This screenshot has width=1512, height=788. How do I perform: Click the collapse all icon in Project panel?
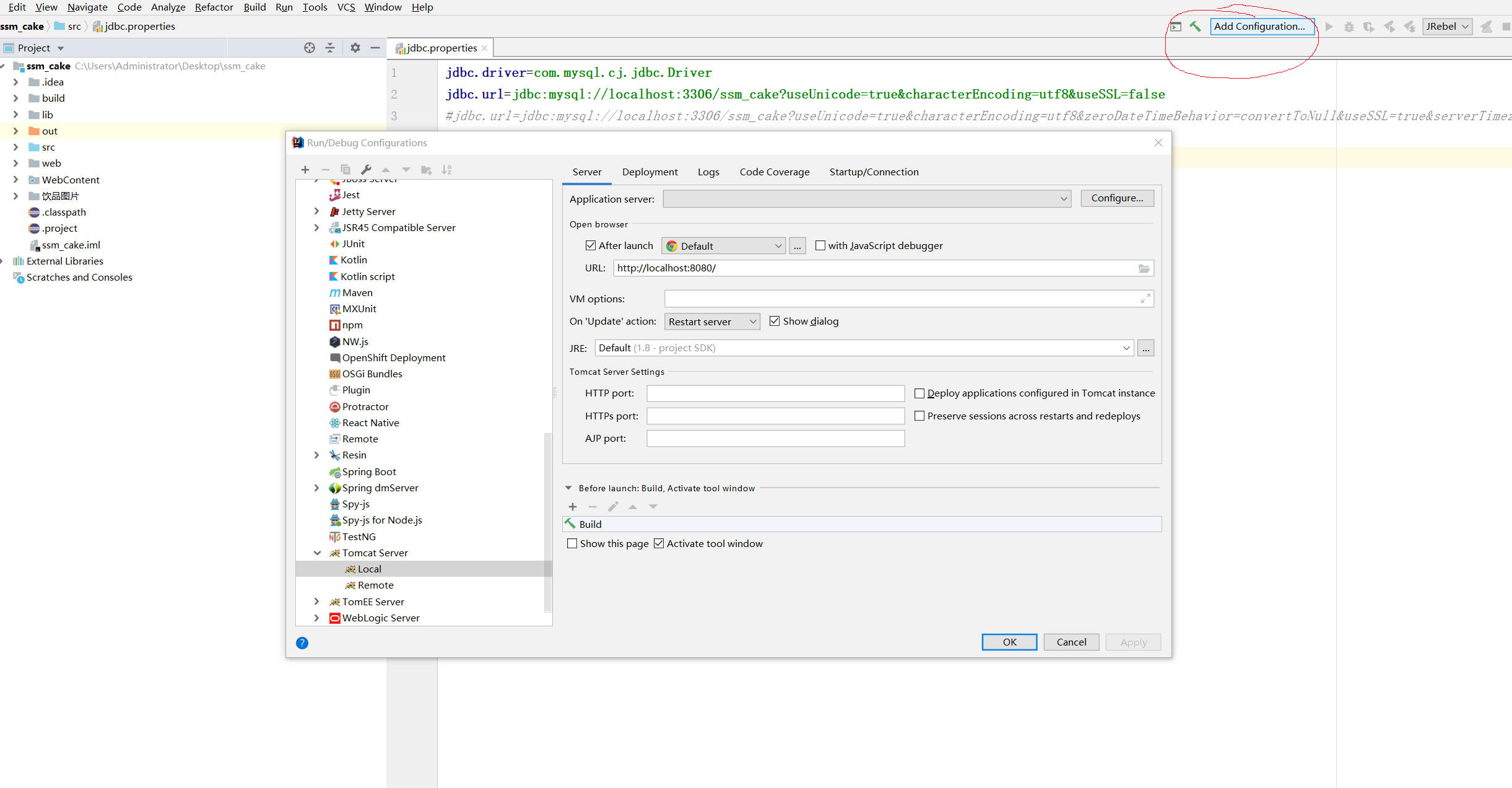tap(330, 48)
